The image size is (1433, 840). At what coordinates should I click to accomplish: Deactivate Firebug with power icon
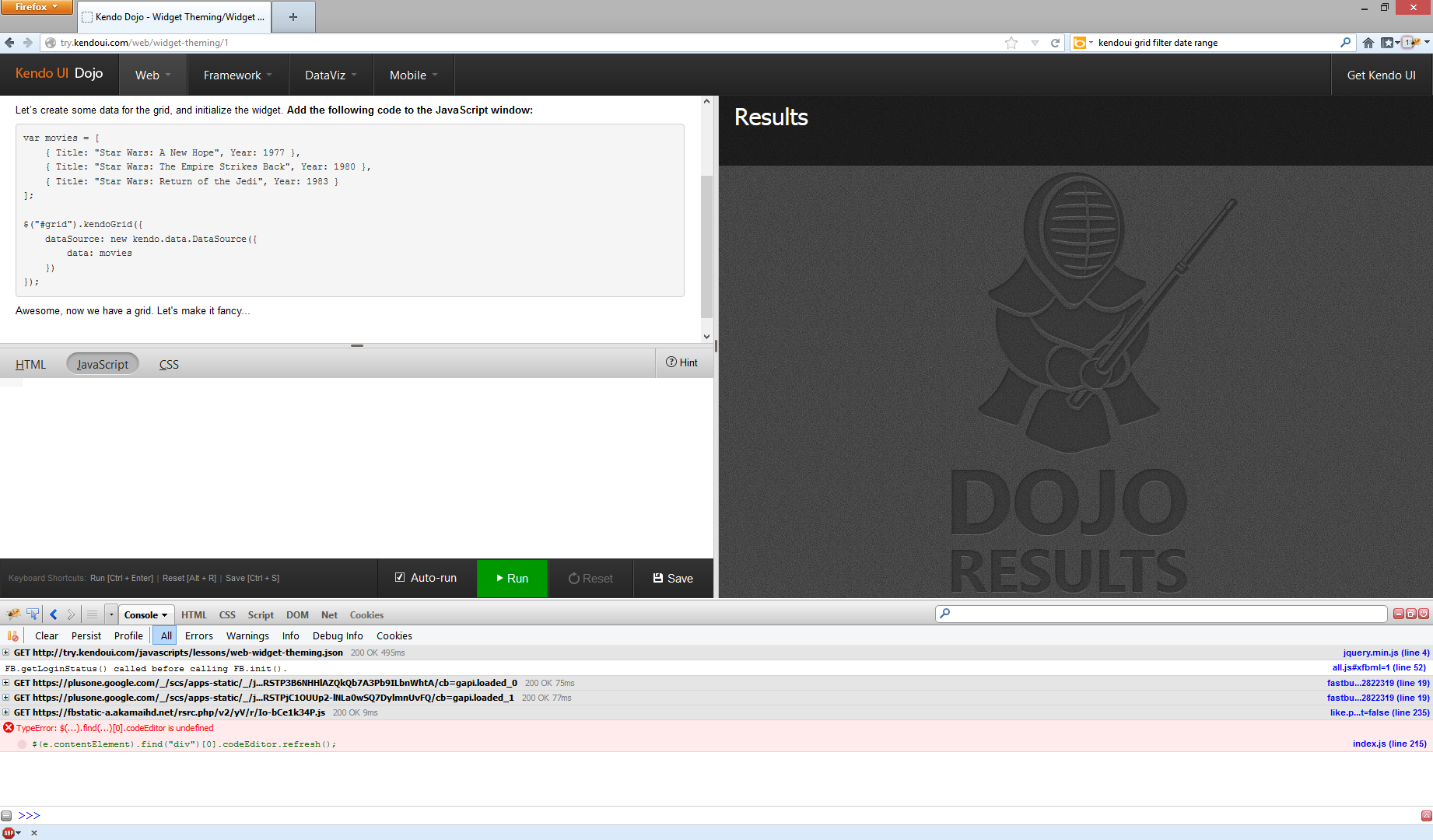1424,614
